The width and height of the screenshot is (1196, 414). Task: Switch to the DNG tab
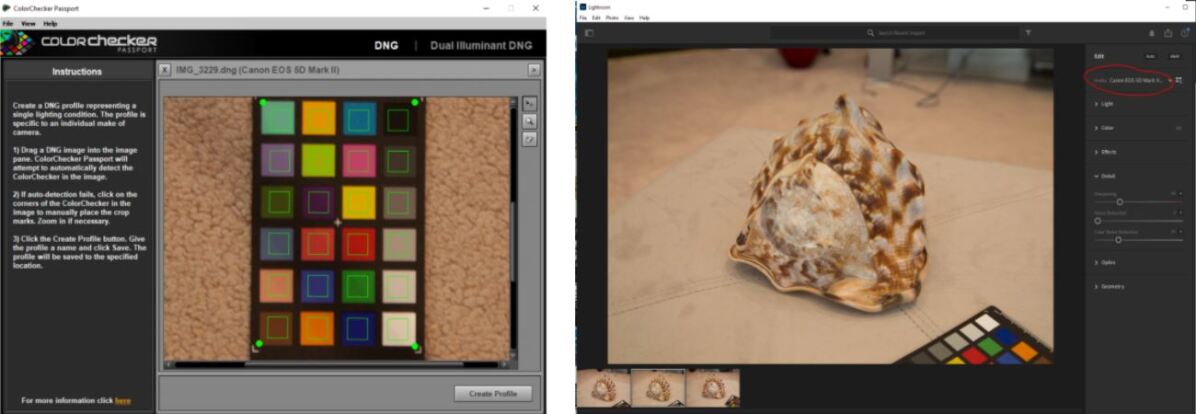click(386, 45)
